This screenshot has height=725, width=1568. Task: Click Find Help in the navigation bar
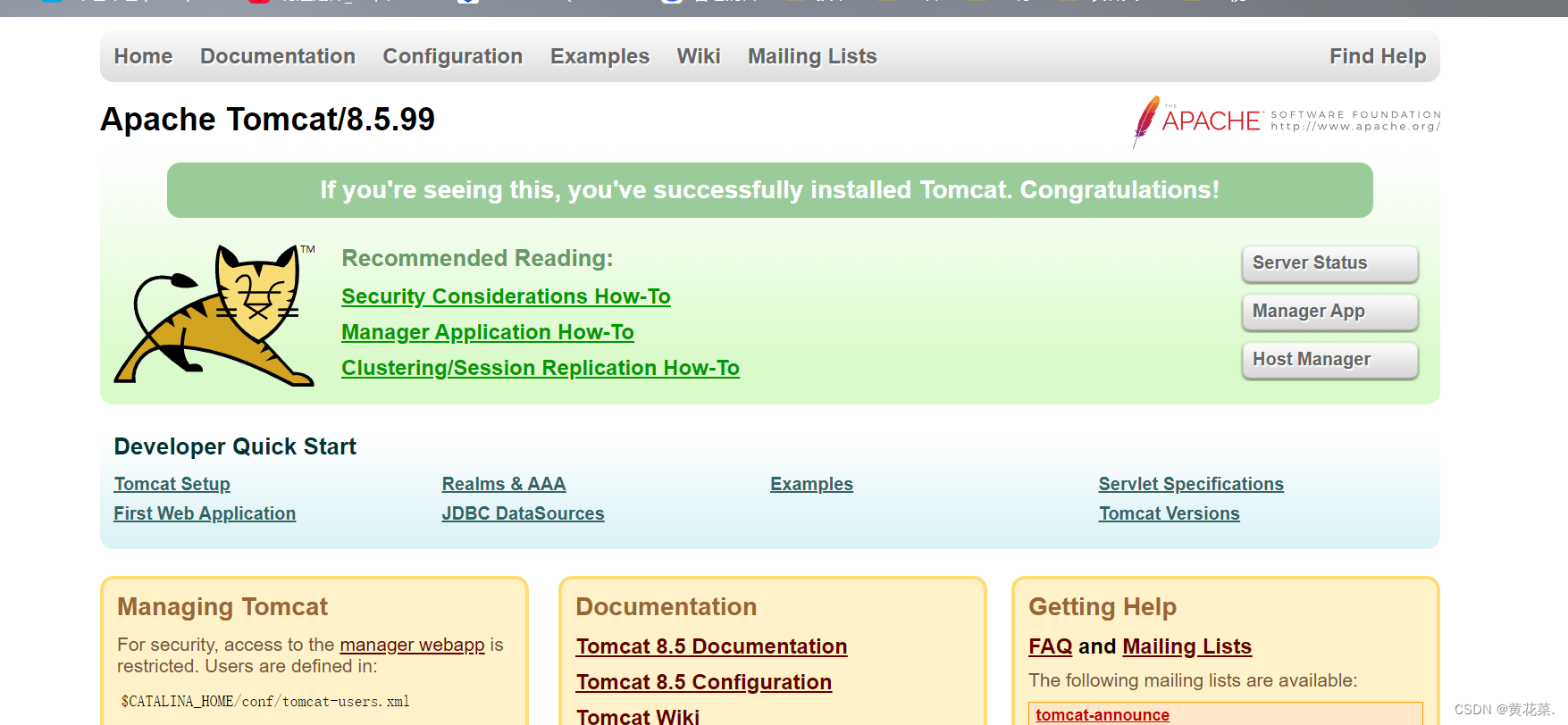pos(1378,56)
